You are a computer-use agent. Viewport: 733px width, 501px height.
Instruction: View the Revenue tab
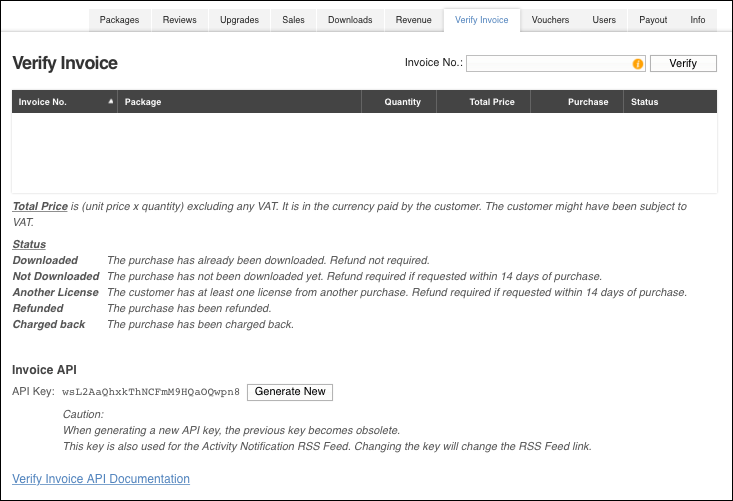point(413,20)
